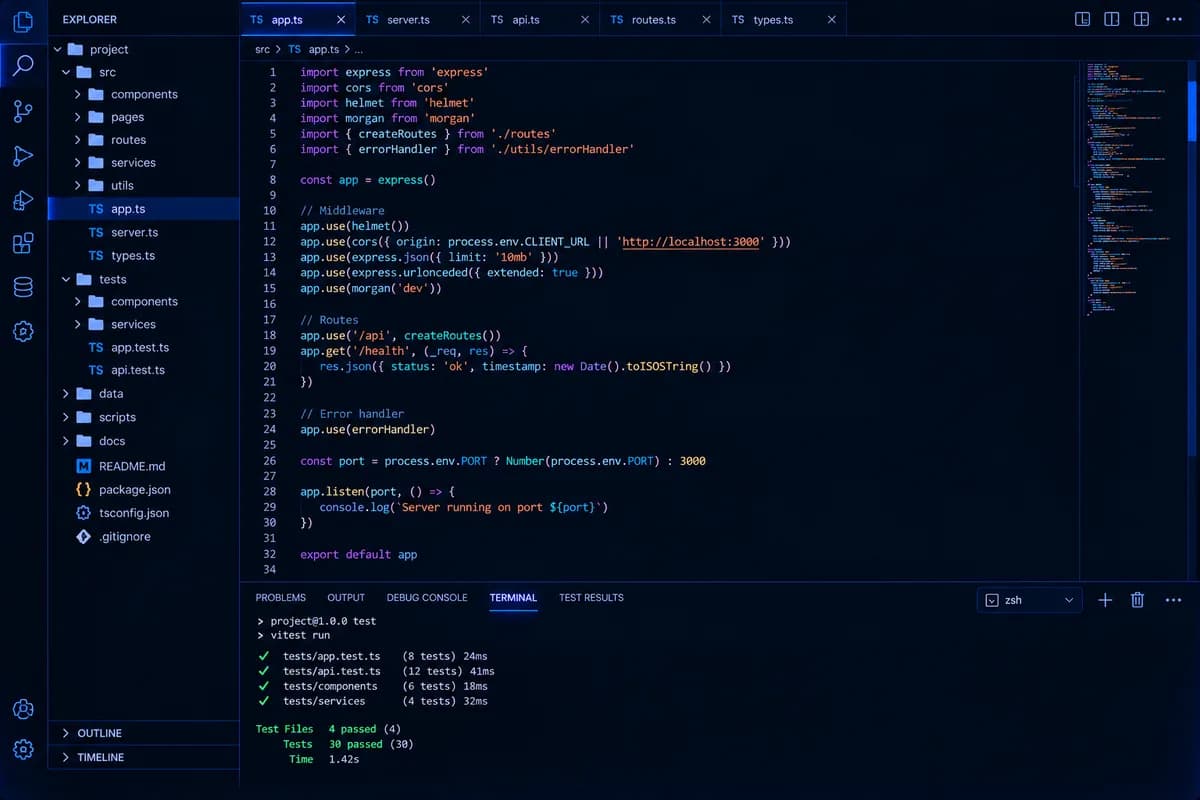Open Source Control view in activity bar
1200x800 pixels.
[x=23, y=111]
